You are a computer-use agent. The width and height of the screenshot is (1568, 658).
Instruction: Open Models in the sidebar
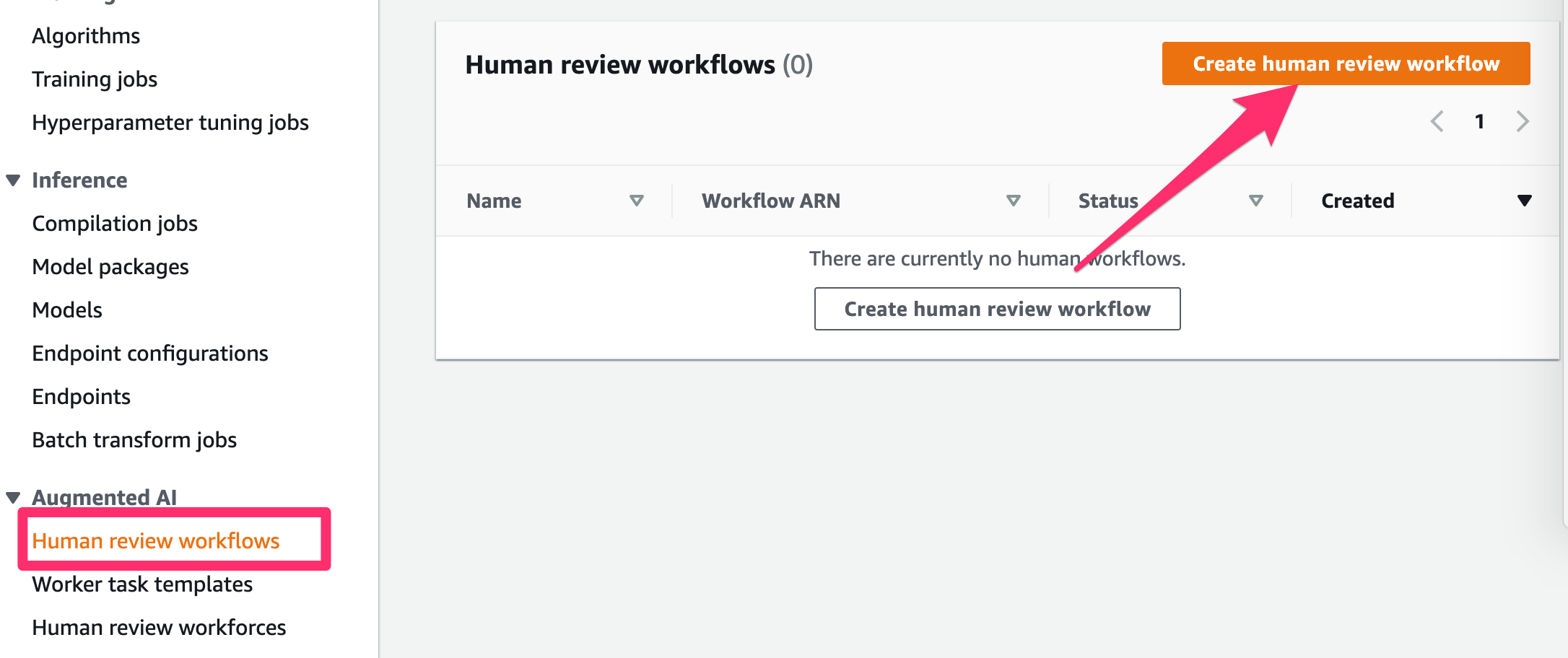coord(67,310)
